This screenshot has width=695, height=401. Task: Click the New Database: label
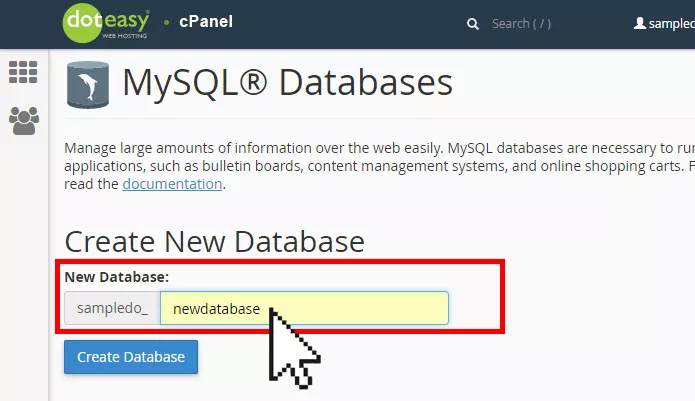click(117, 277)
